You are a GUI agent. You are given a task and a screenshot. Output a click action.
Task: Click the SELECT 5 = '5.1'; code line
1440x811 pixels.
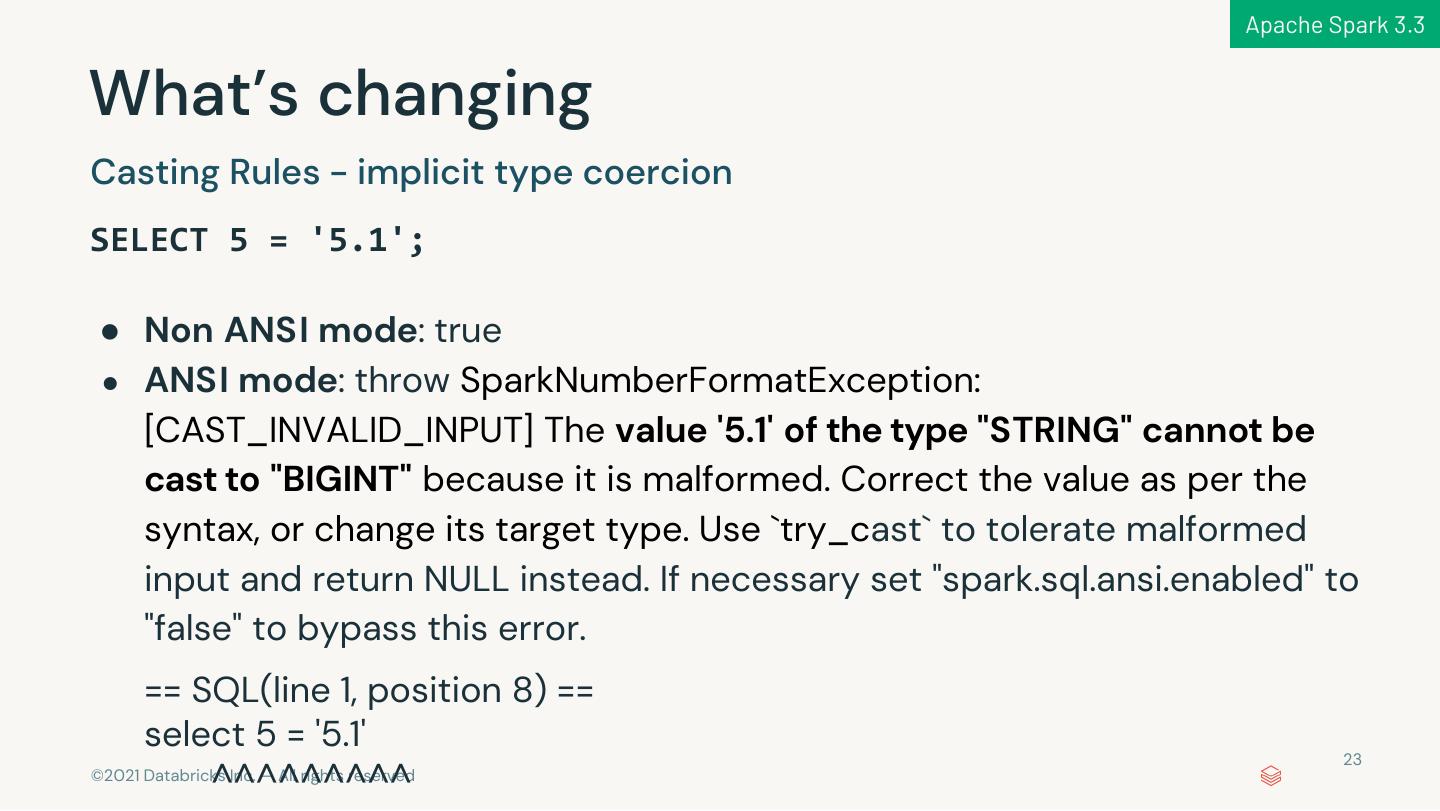coord(258,240)
